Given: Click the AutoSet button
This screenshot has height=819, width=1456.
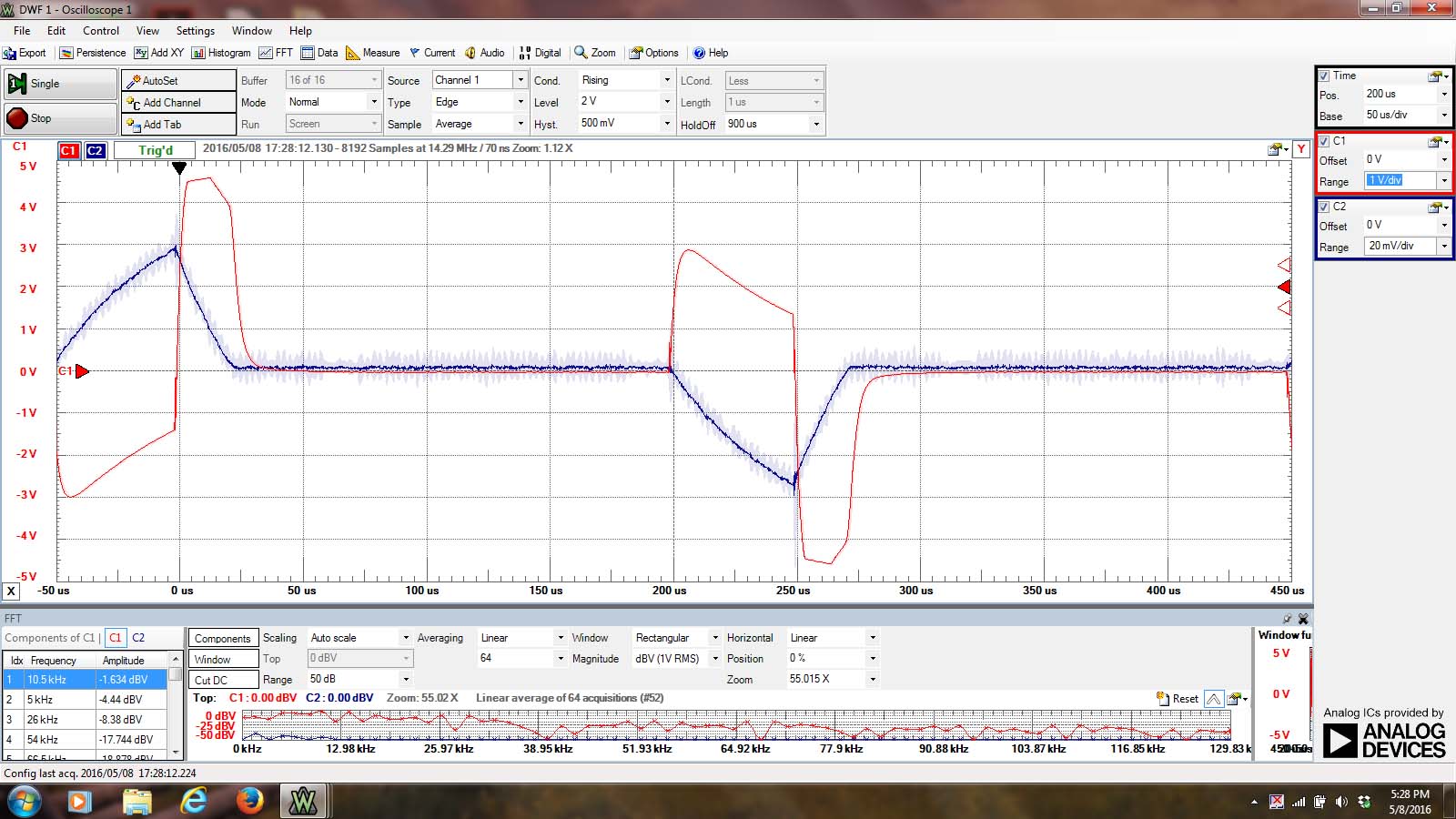Looking at the screenshot, I should (178, 81).
